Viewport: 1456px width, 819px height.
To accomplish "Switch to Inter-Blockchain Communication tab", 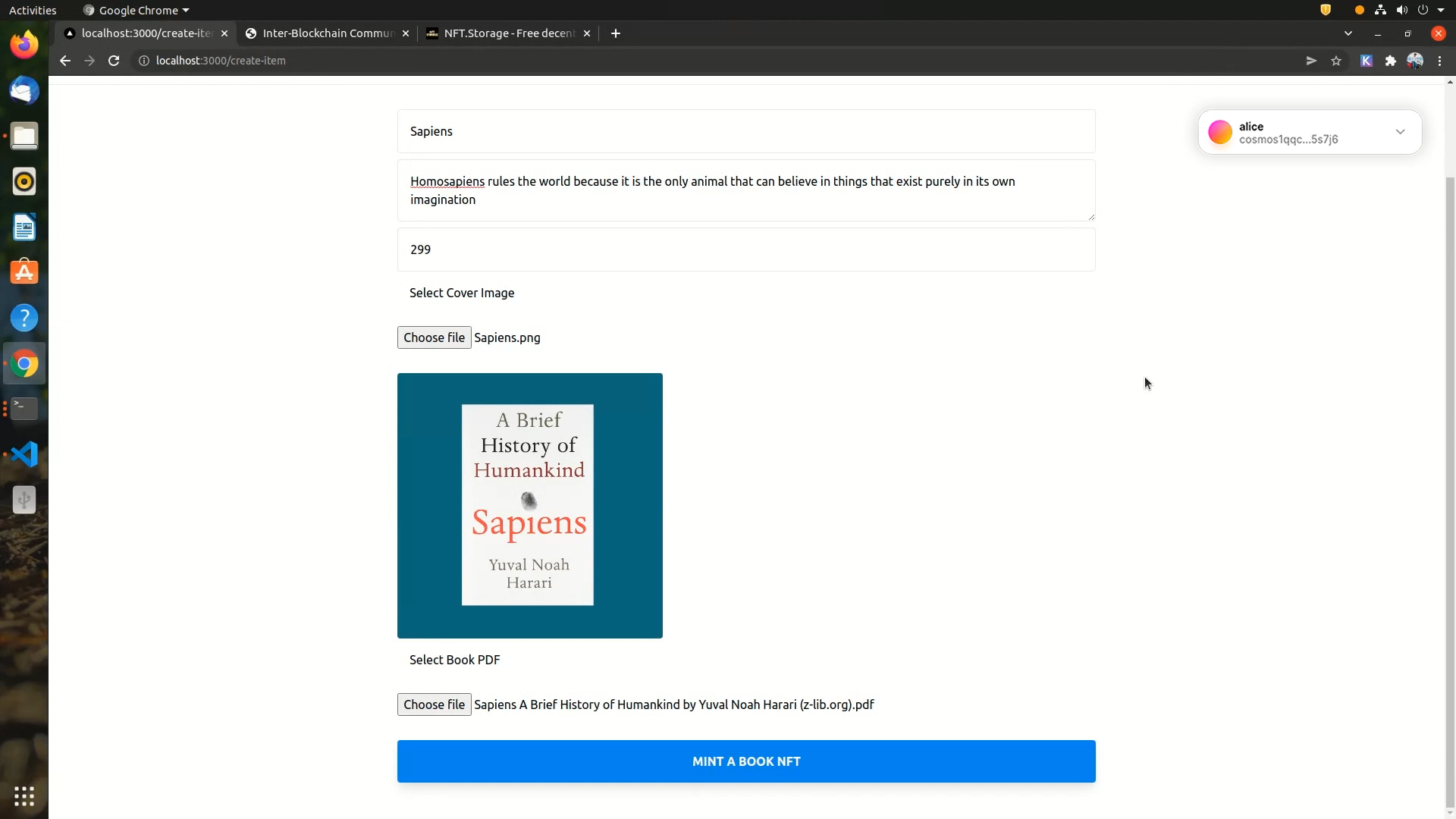I will pyautogui.click(x=328, y=33).
